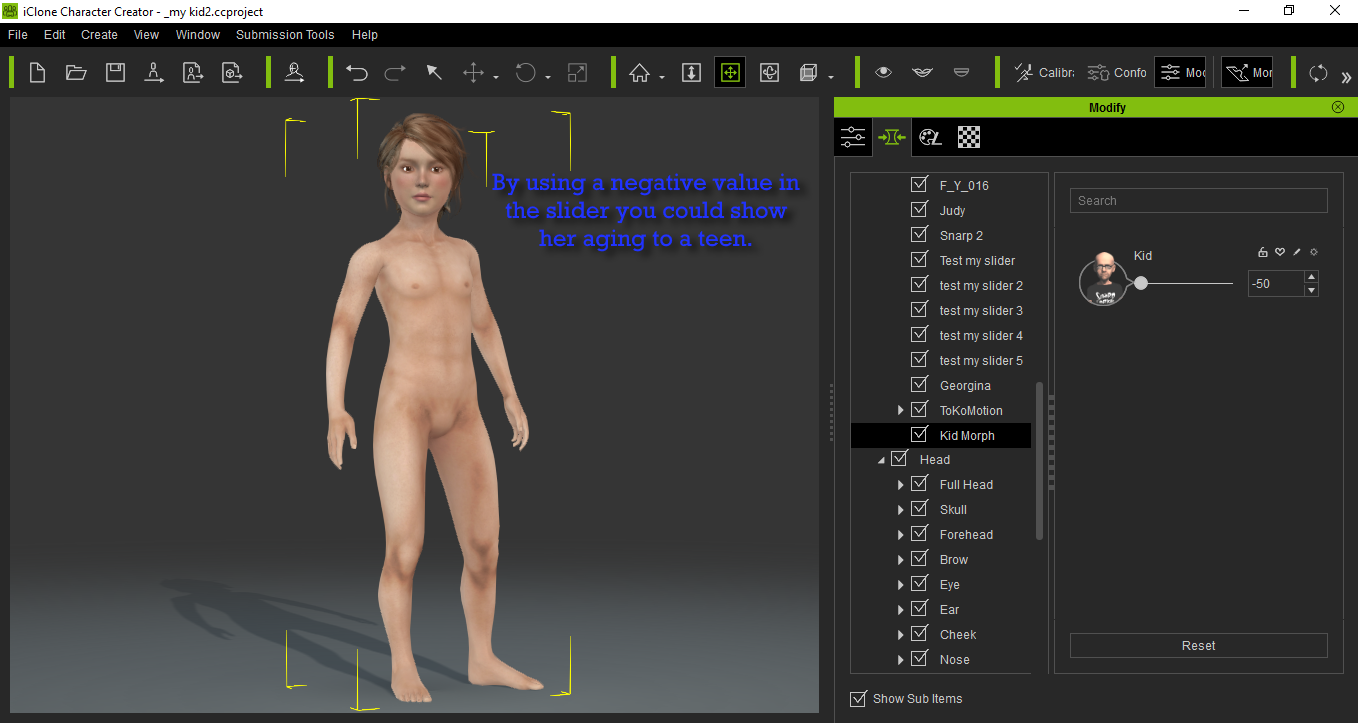
Task: Click the Conform toolbar button
Action: click(x=1117, y=72)
